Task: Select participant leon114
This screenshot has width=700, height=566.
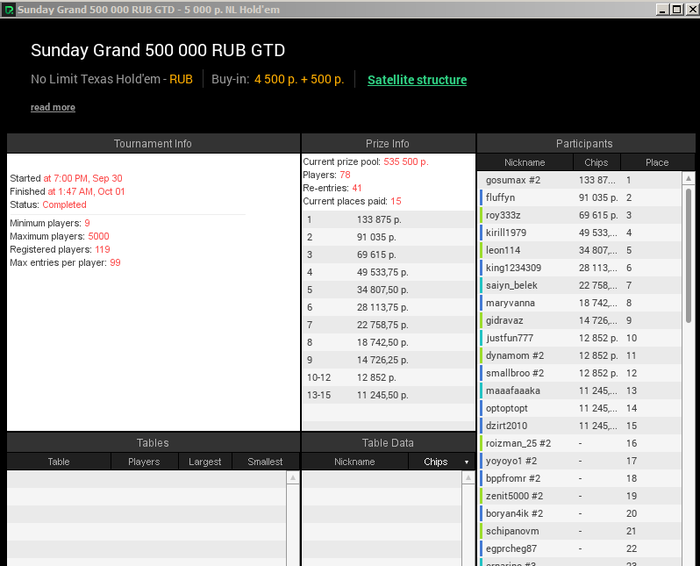Action: tap(579, 250)
